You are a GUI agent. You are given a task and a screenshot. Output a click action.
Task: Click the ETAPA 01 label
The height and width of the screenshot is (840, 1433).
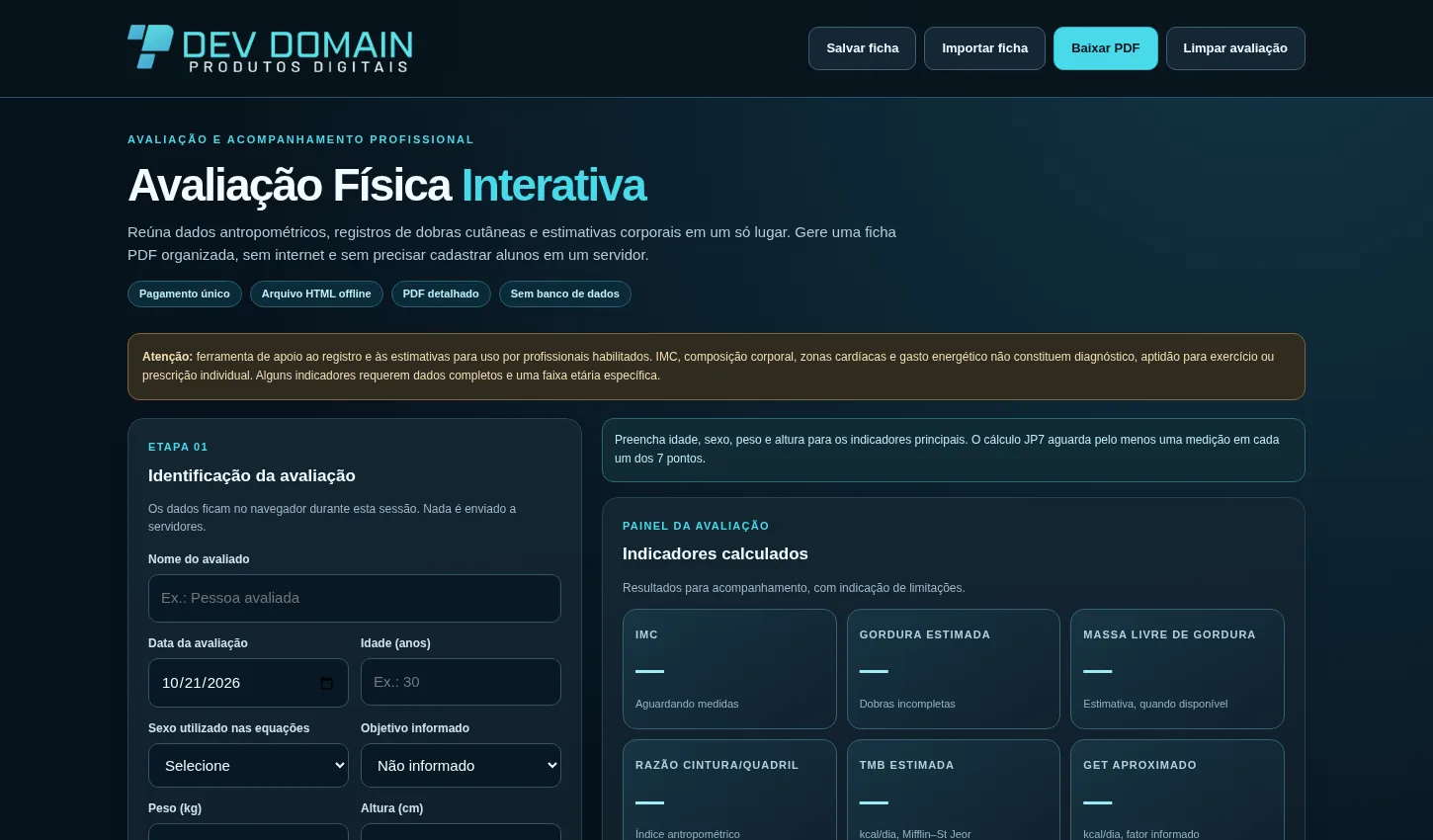click(178, 447)
